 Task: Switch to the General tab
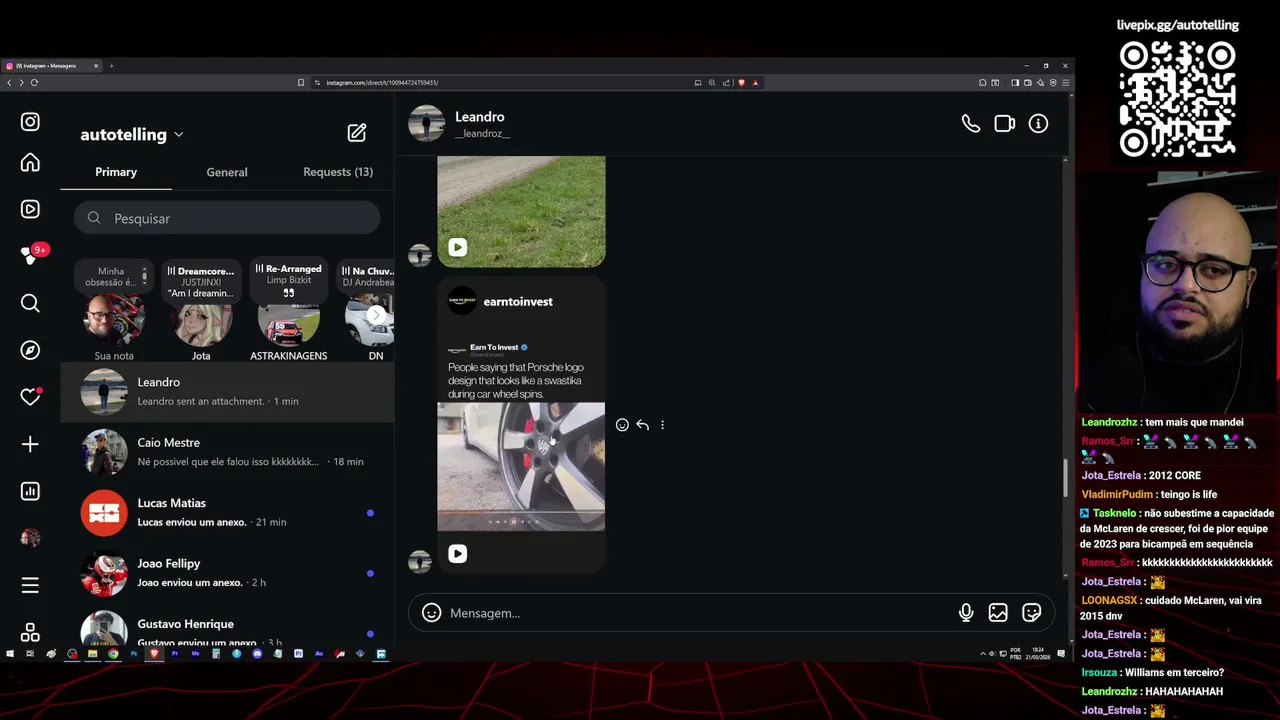pyautogui.click(x=227, y=172)
